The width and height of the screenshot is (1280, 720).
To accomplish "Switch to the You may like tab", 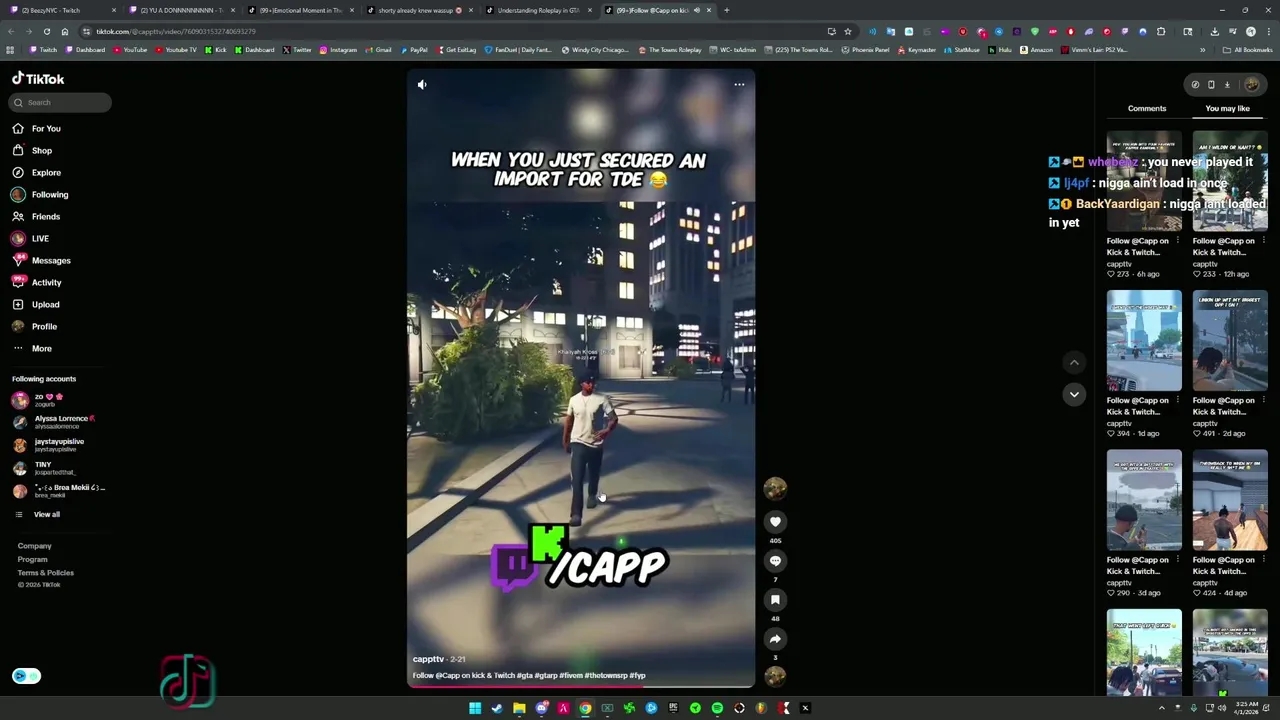I will [1227, 108].
